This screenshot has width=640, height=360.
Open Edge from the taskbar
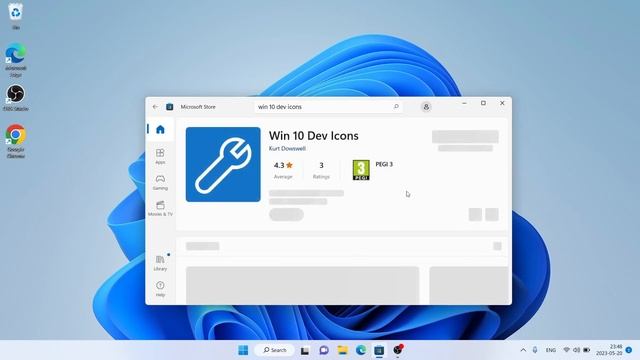pos(361,350)
